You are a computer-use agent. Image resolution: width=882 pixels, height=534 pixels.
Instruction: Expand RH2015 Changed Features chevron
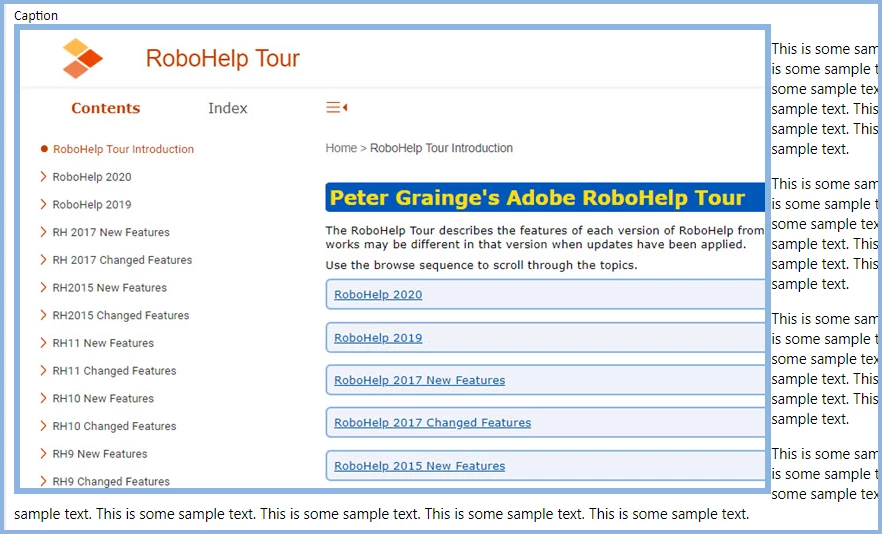click(x=43, y=315)
